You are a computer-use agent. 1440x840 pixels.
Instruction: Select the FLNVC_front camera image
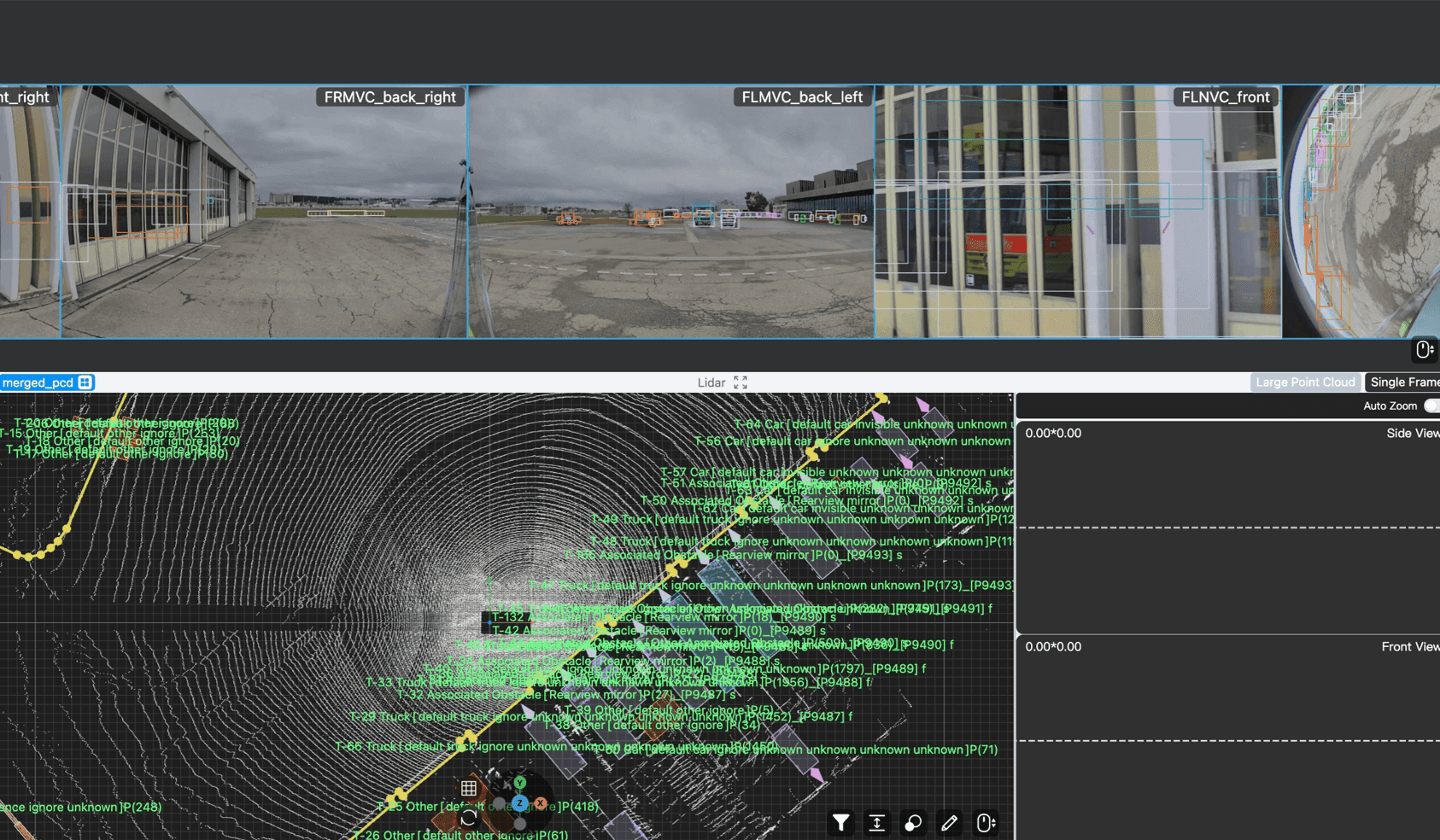tap(1078, 212)
